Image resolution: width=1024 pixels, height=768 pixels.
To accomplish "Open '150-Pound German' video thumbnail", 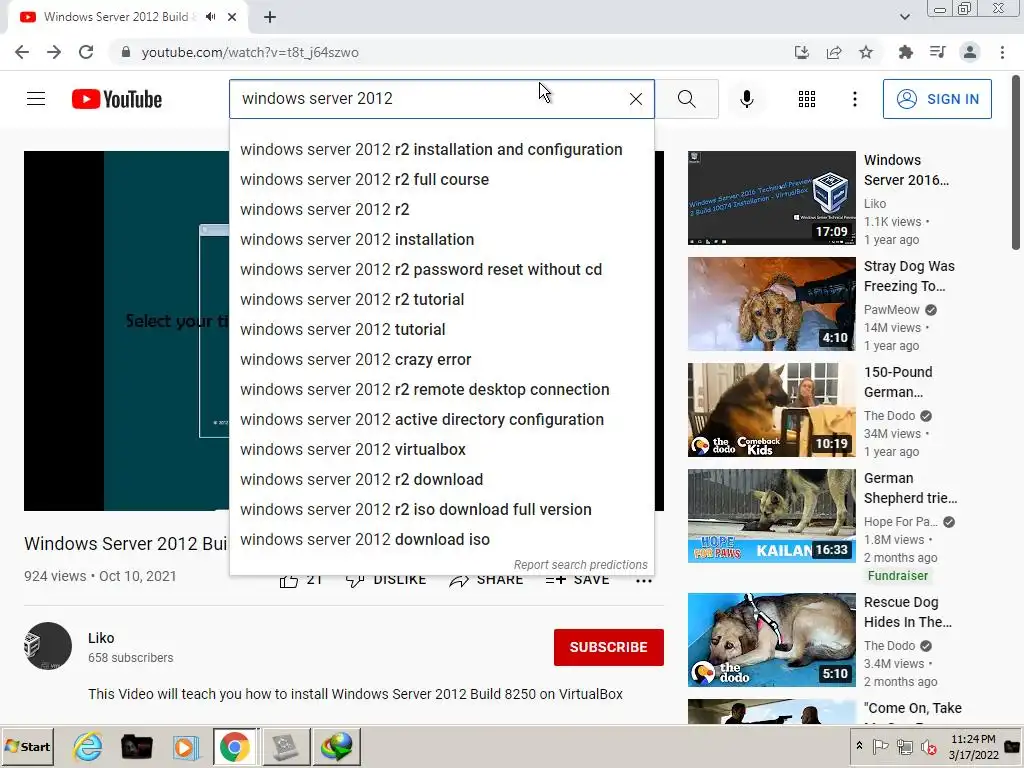I will (771, 409).
